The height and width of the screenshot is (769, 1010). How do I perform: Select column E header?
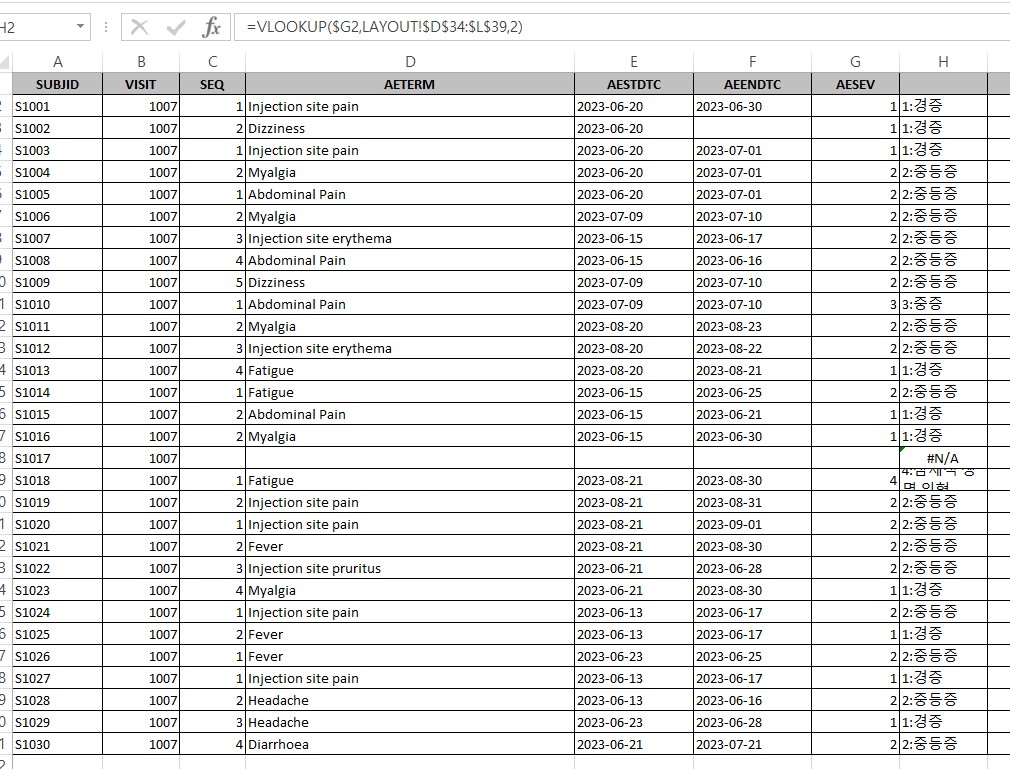[x=634, y=62]
